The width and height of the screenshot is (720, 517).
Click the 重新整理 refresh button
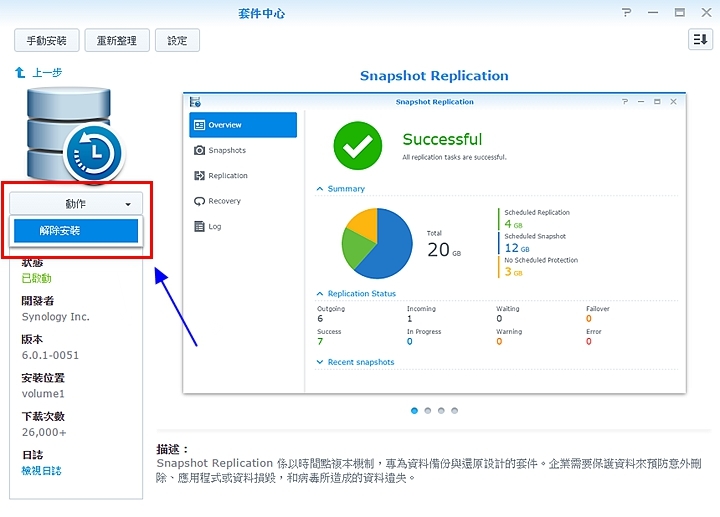pyautogui.click(x=117, y=40)
